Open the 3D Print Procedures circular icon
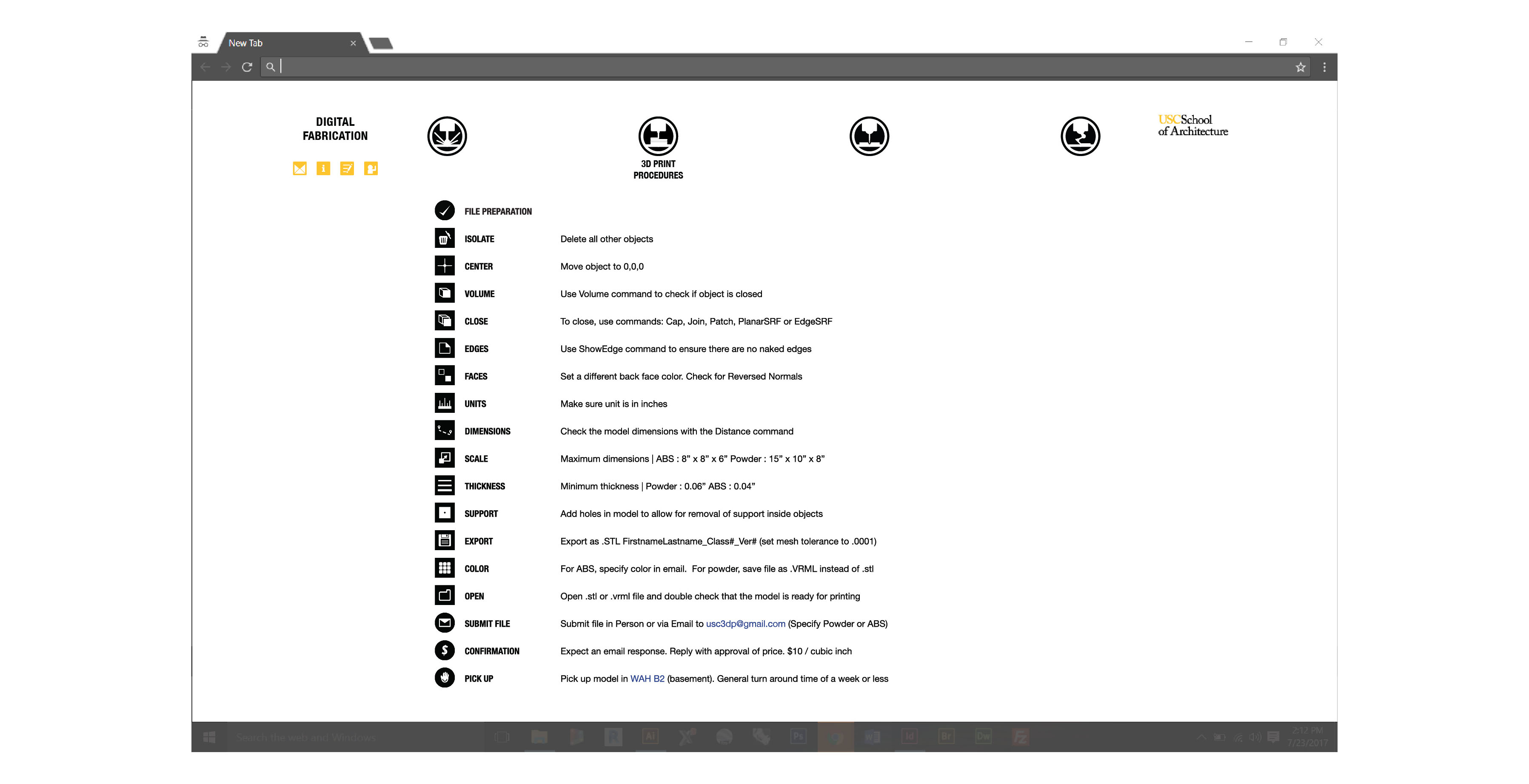This screenshot has width=1529, height=784. pyautogui.click(x=658, y=136)
